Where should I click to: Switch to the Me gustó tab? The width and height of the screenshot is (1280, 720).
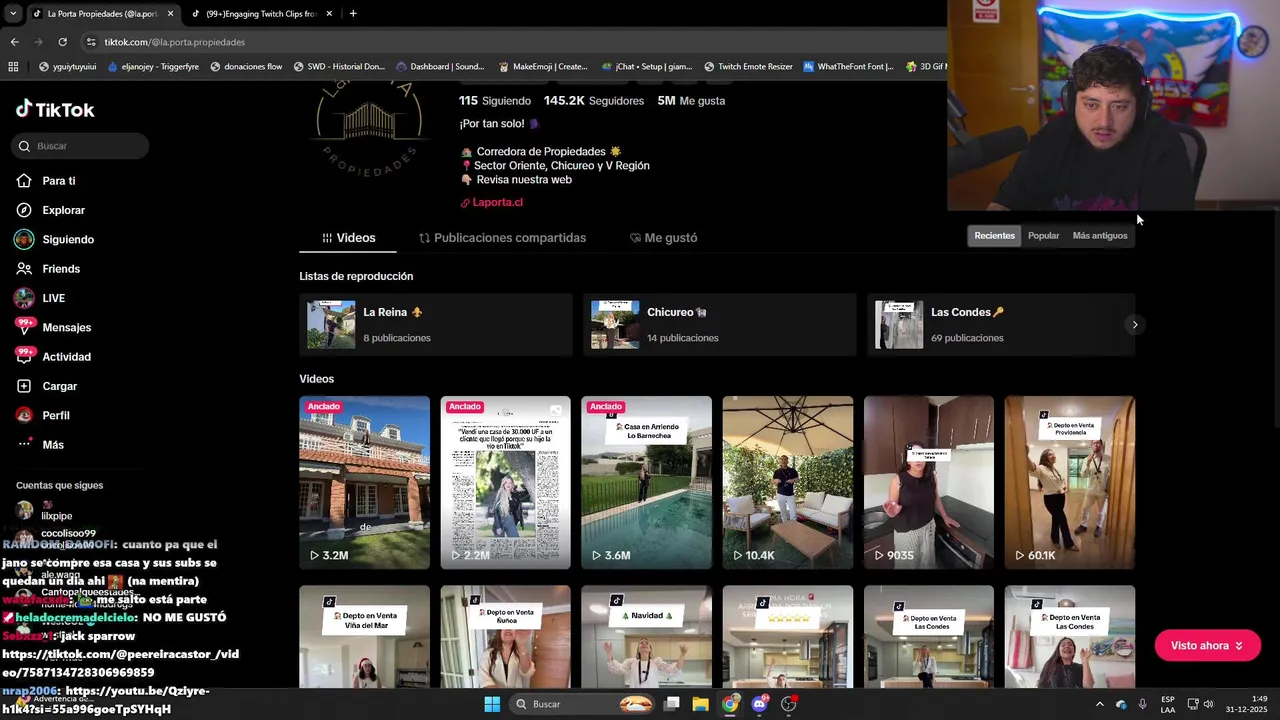pyautogui.click(x=663, y=238)
